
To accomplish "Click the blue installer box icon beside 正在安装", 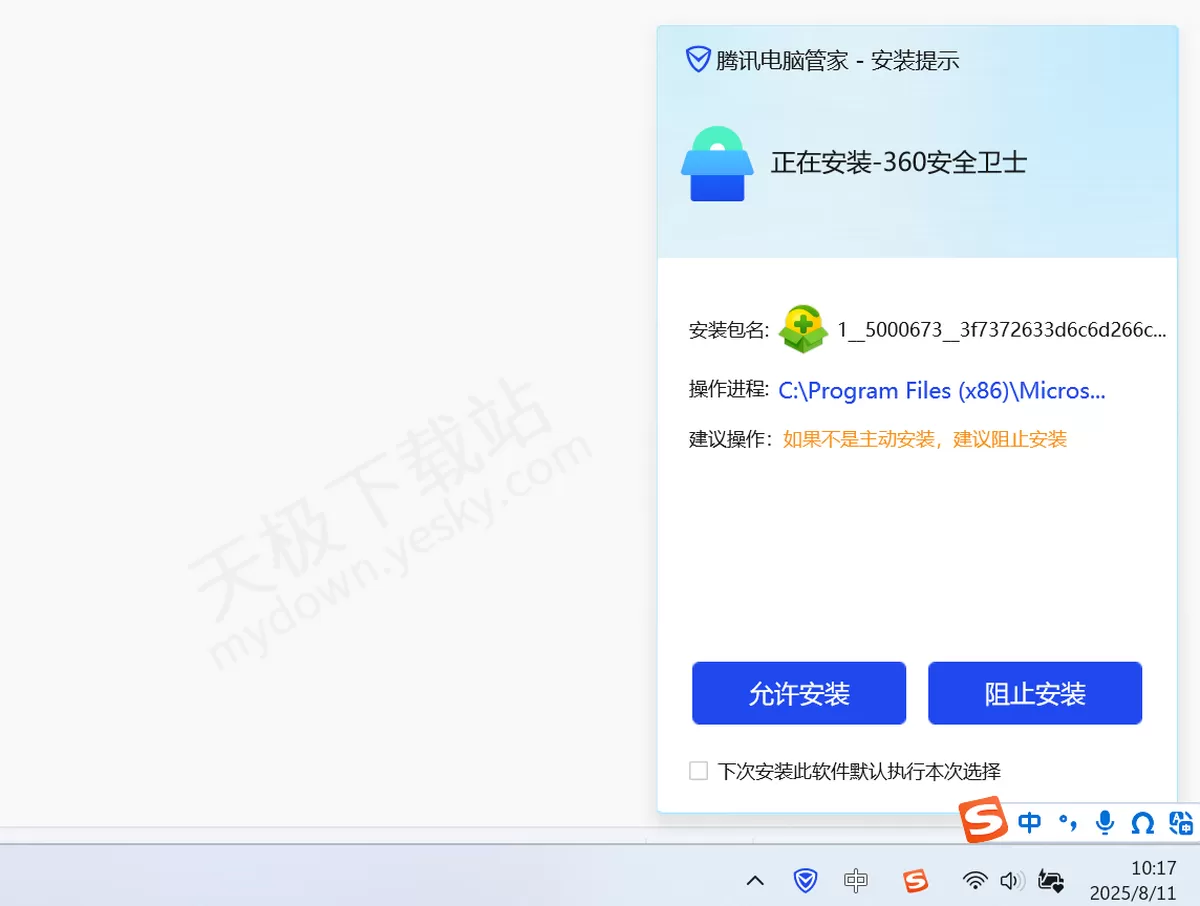I will (717, 164).
